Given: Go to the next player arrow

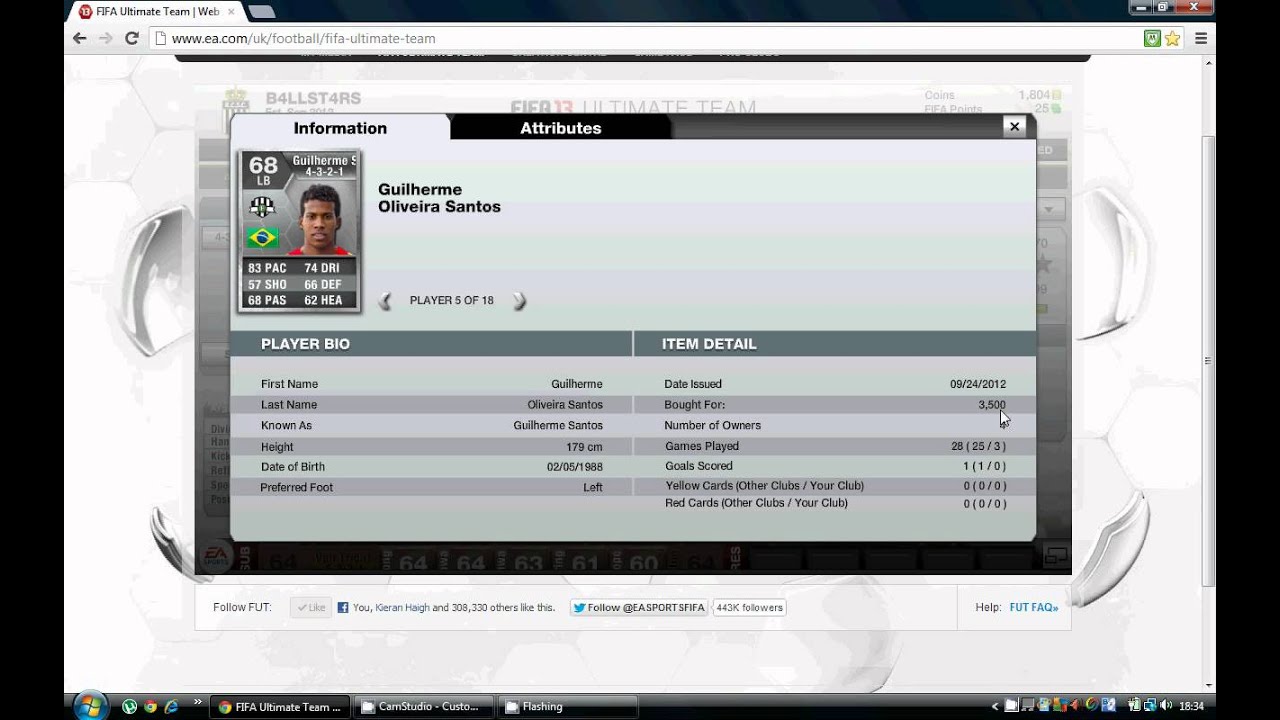Looking at the screenshot, I should 519,301.
